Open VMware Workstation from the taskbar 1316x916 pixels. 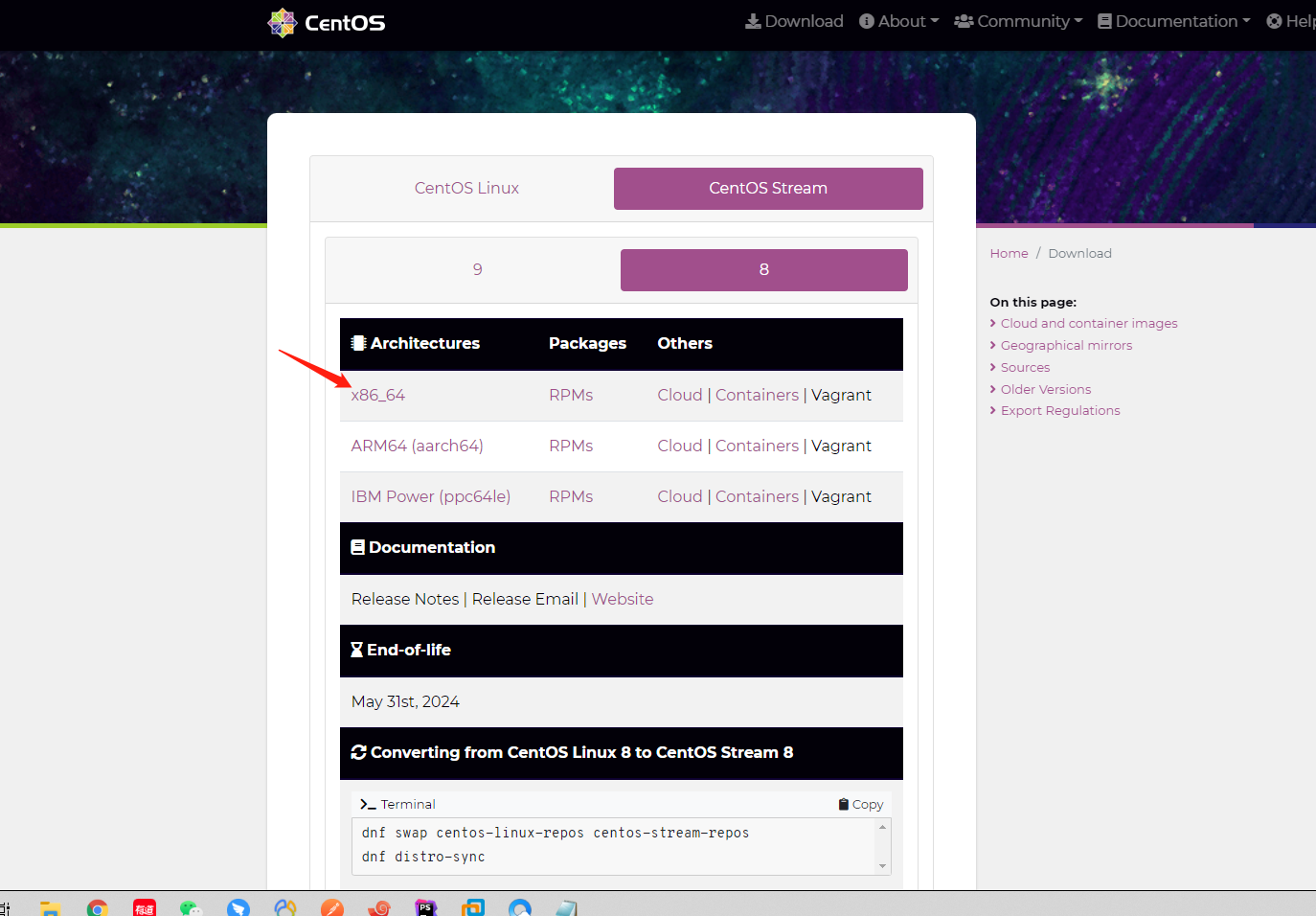click(473, 907)
